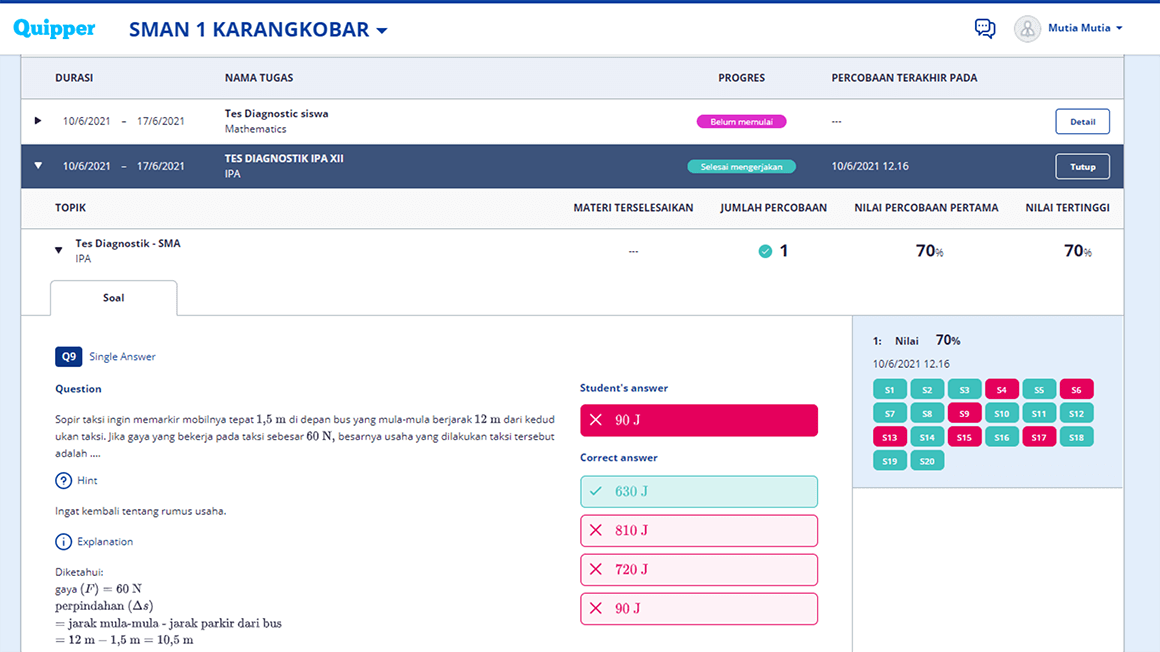The image size is (1160, 652).
Task: Open the chat messages icon
Action: pos(985,29)
